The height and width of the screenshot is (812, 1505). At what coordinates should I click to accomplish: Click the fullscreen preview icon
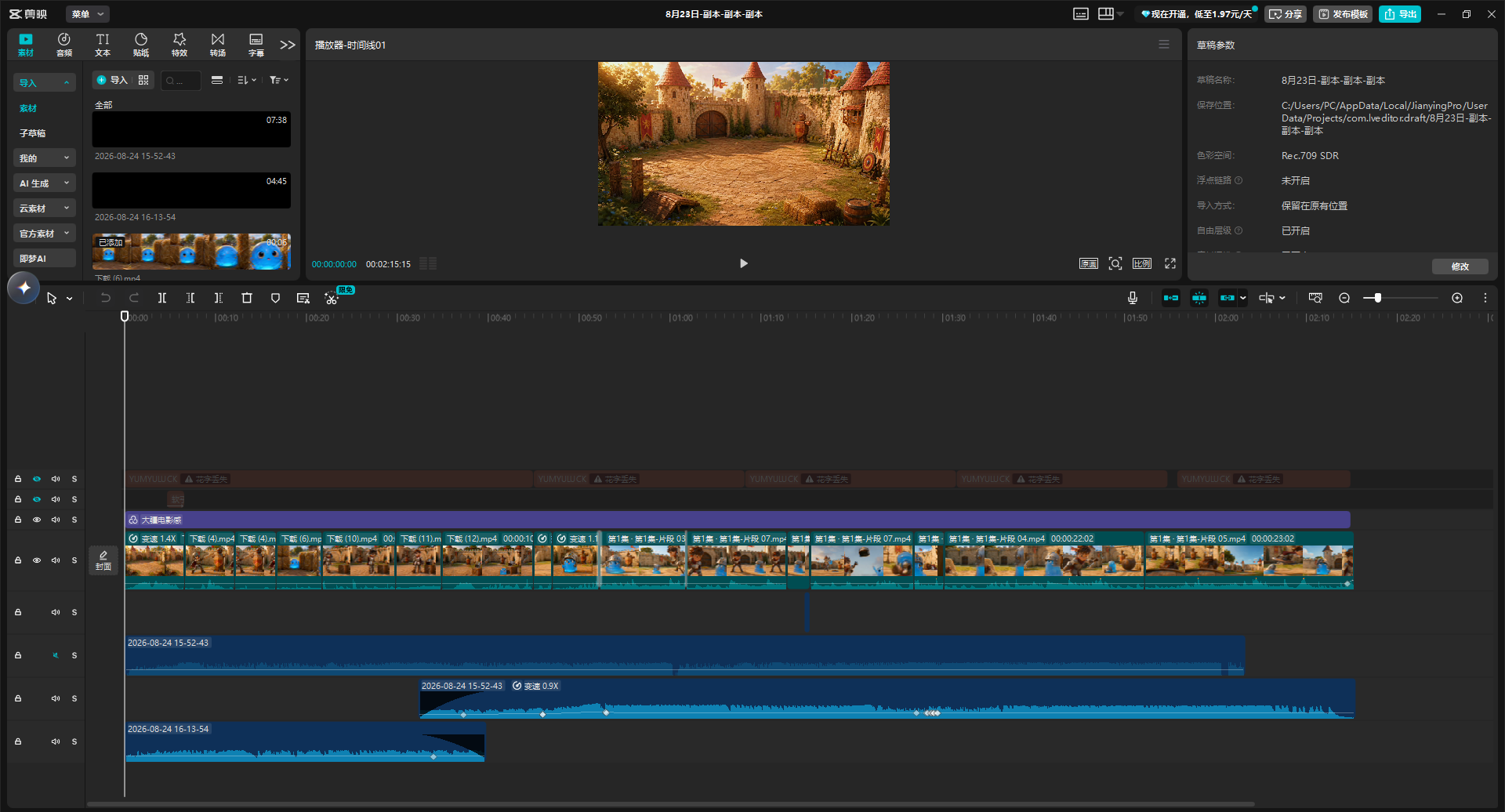tap(1170, 263)
